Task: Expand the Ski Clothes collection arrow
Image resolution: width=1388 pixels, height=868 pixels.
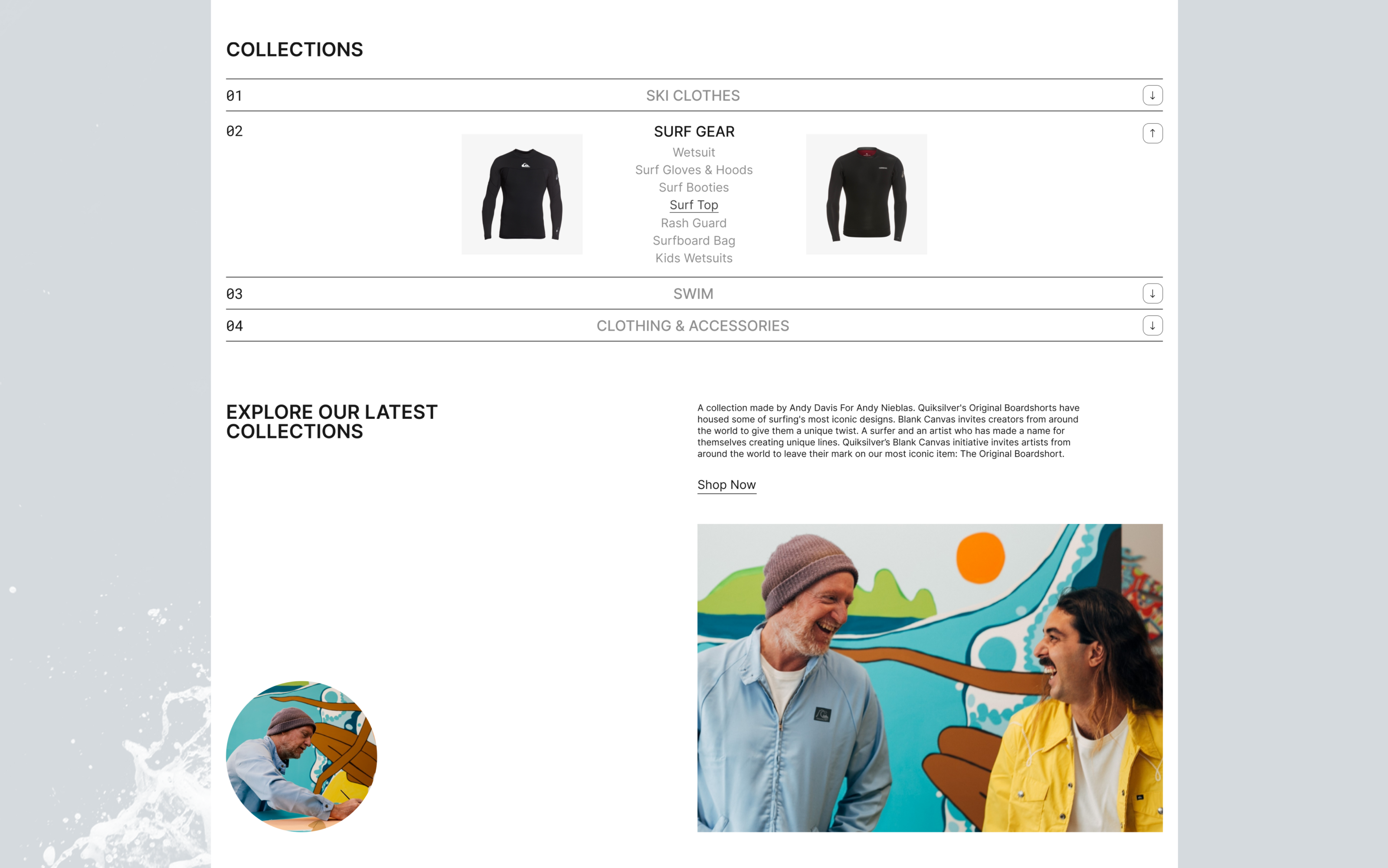Action: coord(1152,95)
